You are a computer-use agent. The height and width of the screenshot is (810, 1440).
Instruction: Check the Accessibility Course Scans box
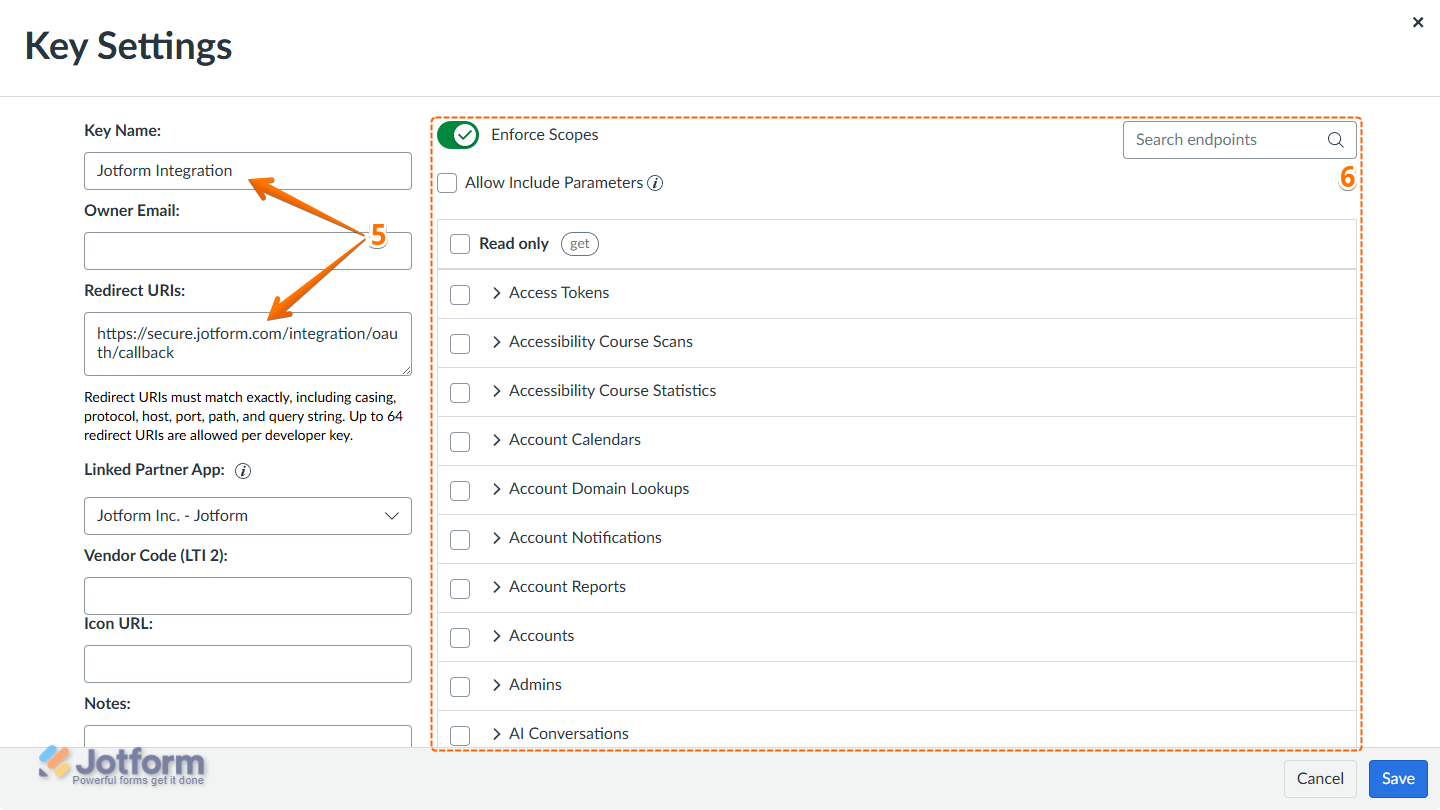(x=460, y=343)
